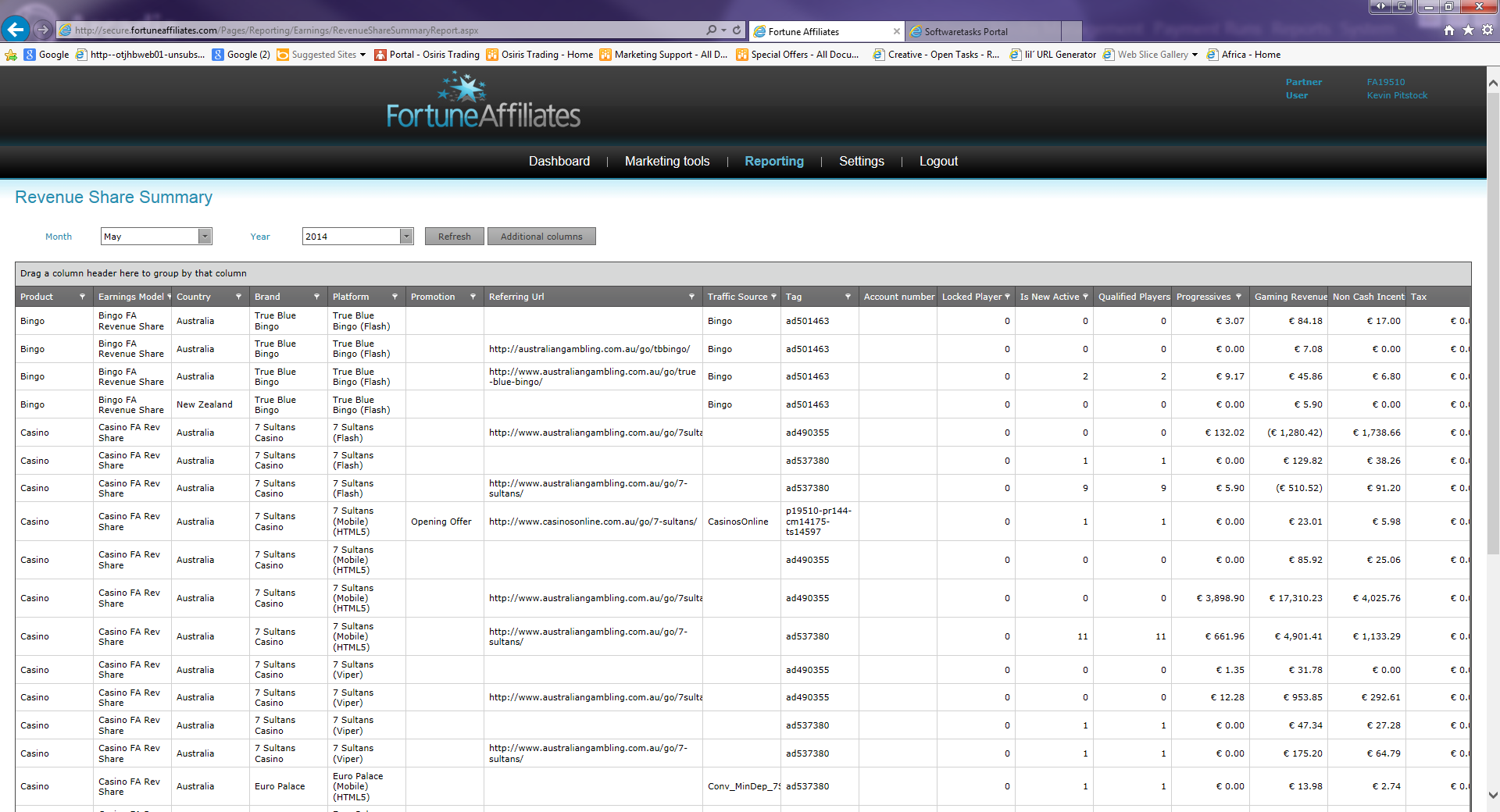Click the Tag column filter icon
This screenshot has height=812, width=1500.
(x=848, y=297)
